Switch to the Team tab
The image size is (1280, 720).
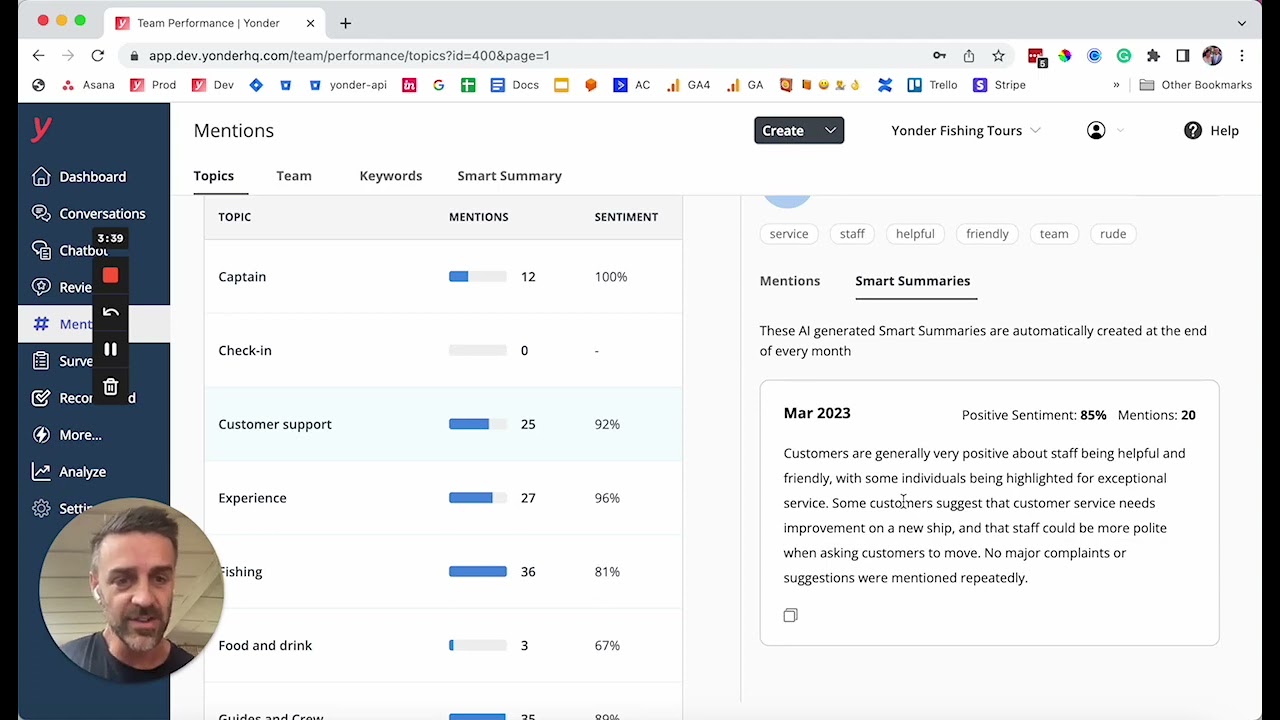click(x=294, y=176)
